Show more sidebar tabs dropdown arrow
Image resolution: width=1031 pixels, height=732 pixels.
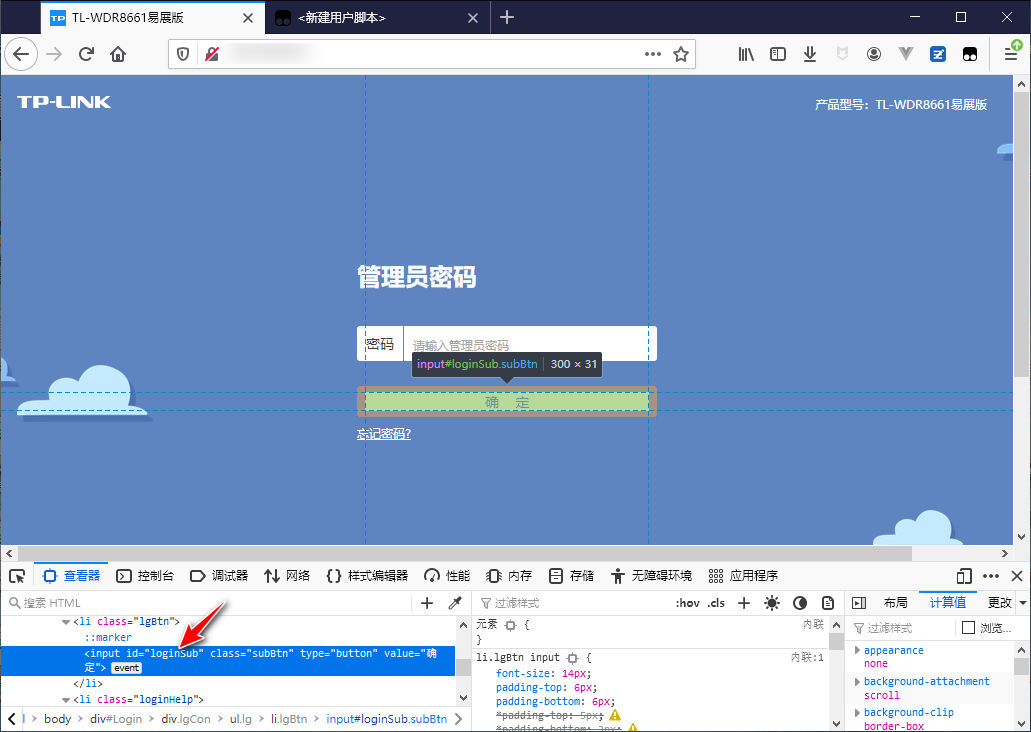click(1022, 603)
